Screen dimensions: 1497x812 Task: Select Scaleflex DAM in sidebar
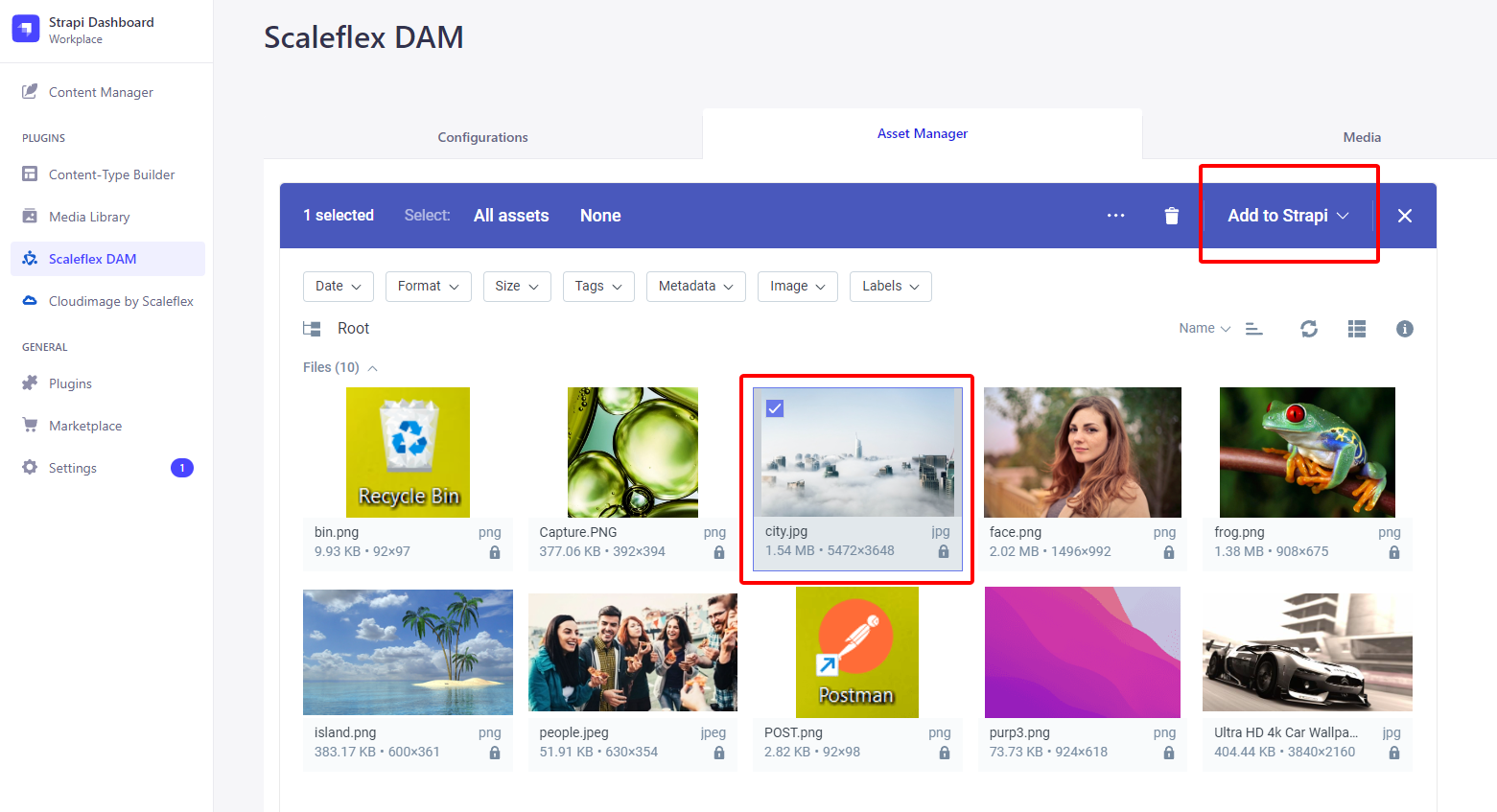[x=106, y=259]
